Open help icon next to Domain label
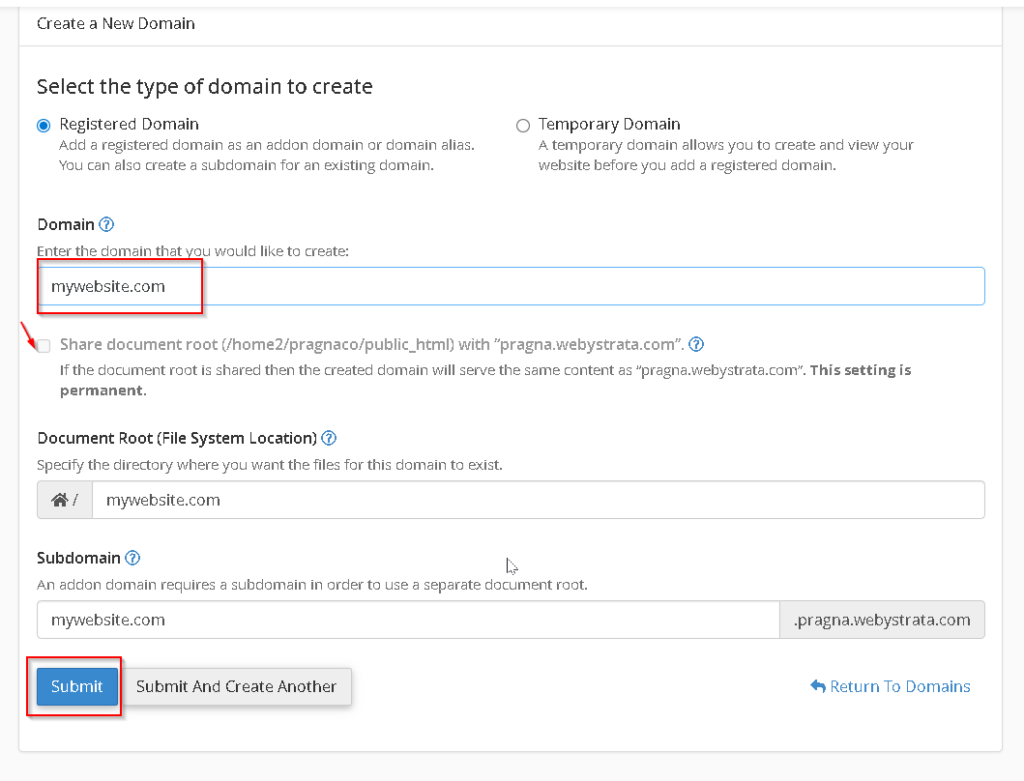The height and width of the screenshot is (781, 1024). point(106,225)
